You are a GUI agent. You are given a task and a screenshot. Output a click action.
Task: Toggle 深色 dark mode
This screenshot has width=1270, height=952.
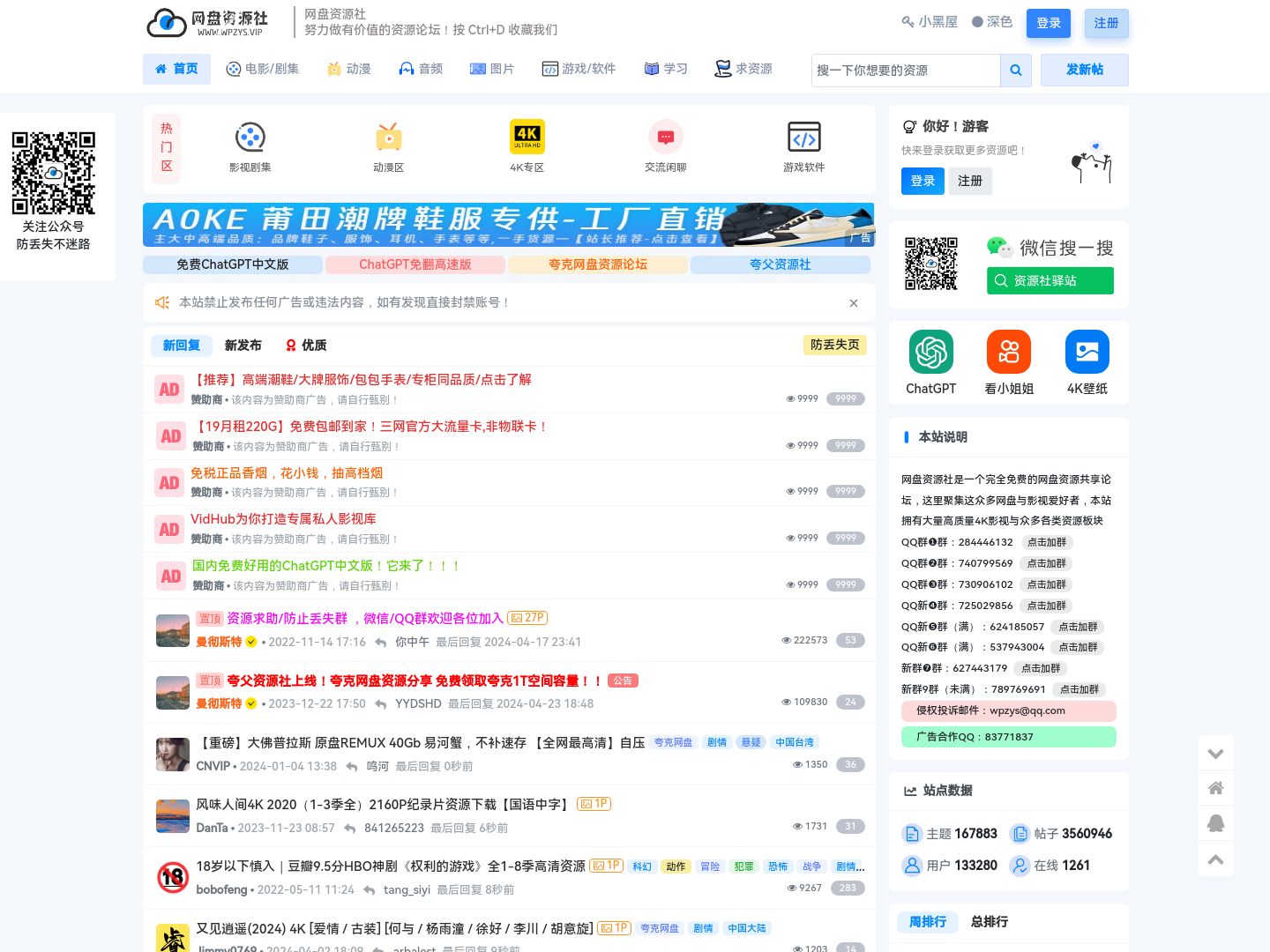(992, 22)
